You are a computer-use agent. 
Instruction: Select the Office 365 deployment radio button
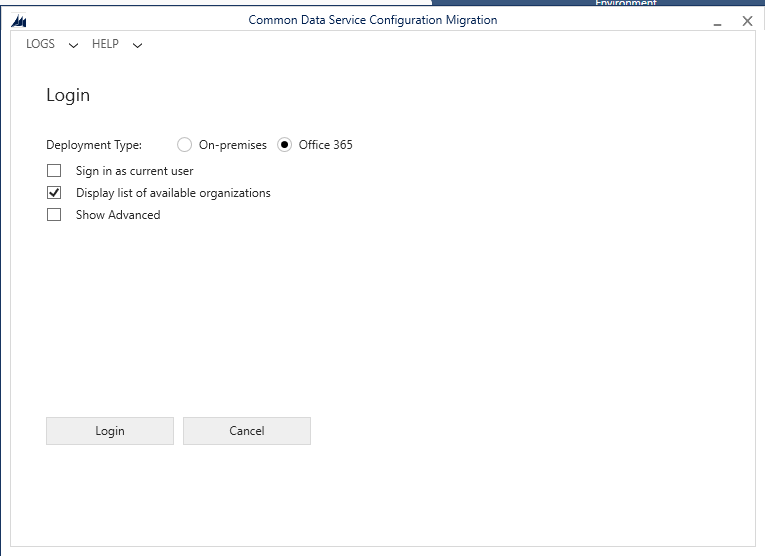point(285,145)
